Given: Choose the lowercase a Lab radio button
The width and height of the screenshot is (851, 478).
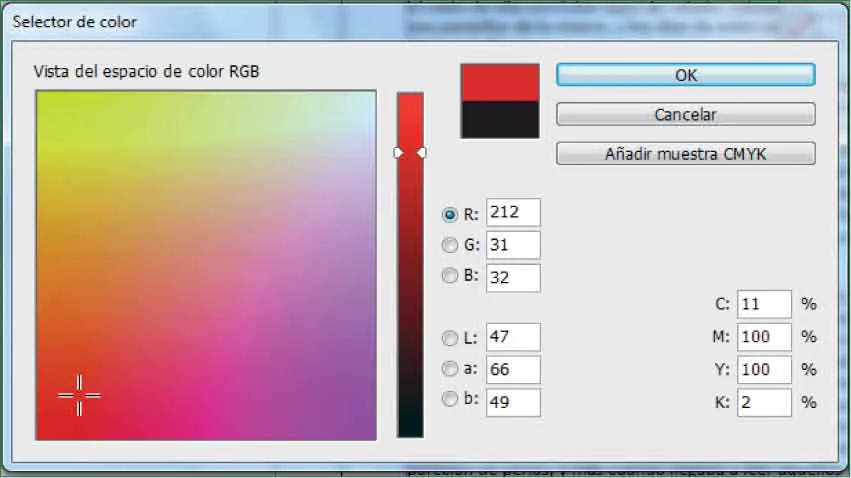Looking at the screenshot, I should click(449, 369).
